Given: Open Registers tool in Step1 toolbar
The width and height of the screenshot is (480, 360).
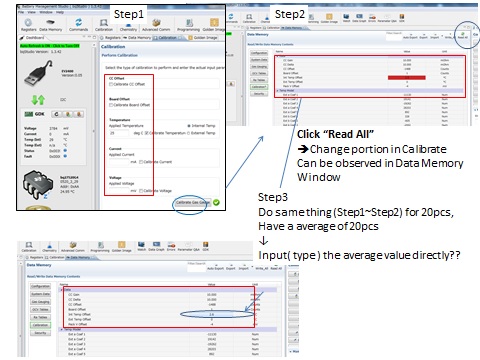Looking at the screenshot, I should coord(28,25).
